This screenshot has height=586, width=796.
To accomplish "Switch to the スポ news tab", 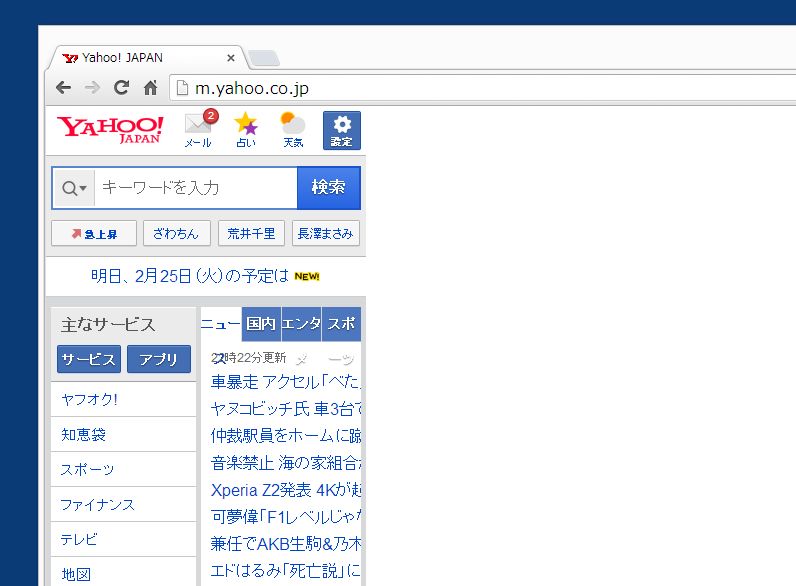I will [x=341, y=324].
